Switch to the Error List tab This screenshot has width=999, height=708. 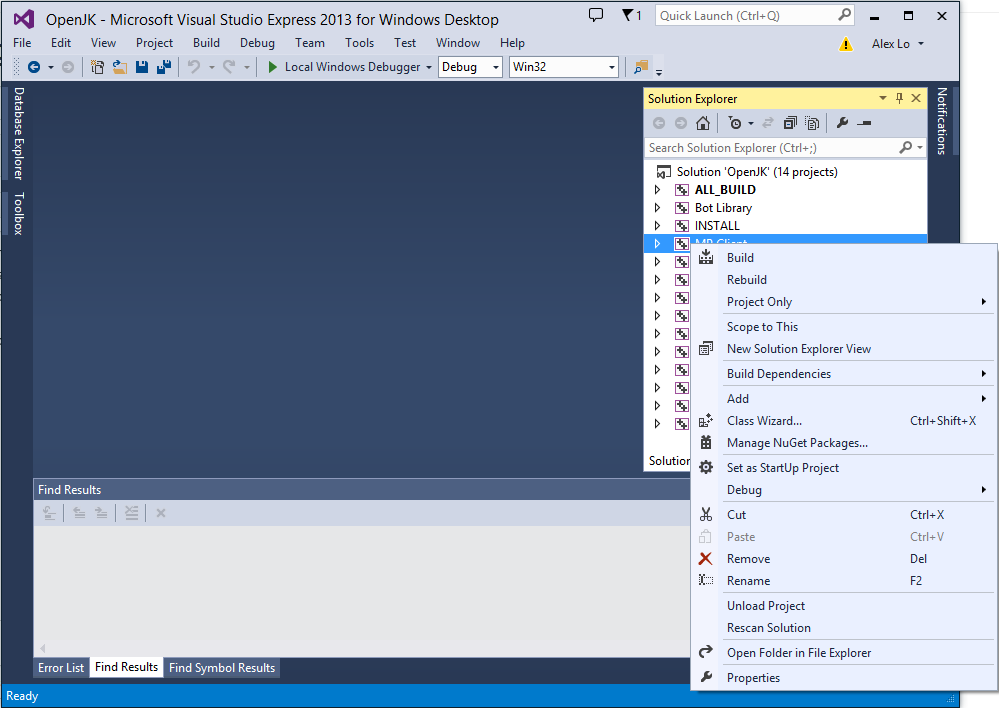pos(61,667)
